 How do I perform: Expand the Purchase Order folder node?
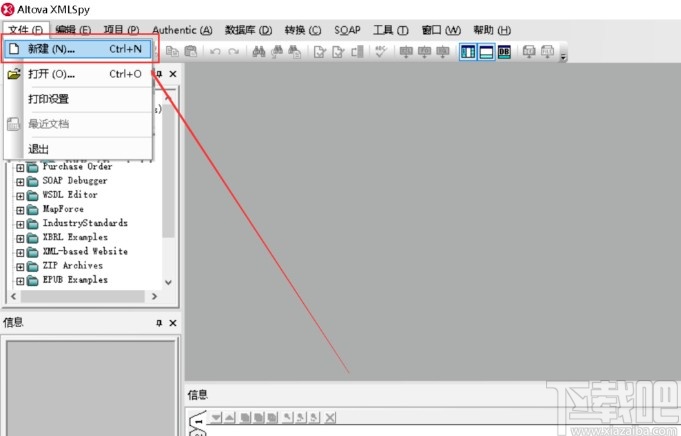[x=20, y=168]
